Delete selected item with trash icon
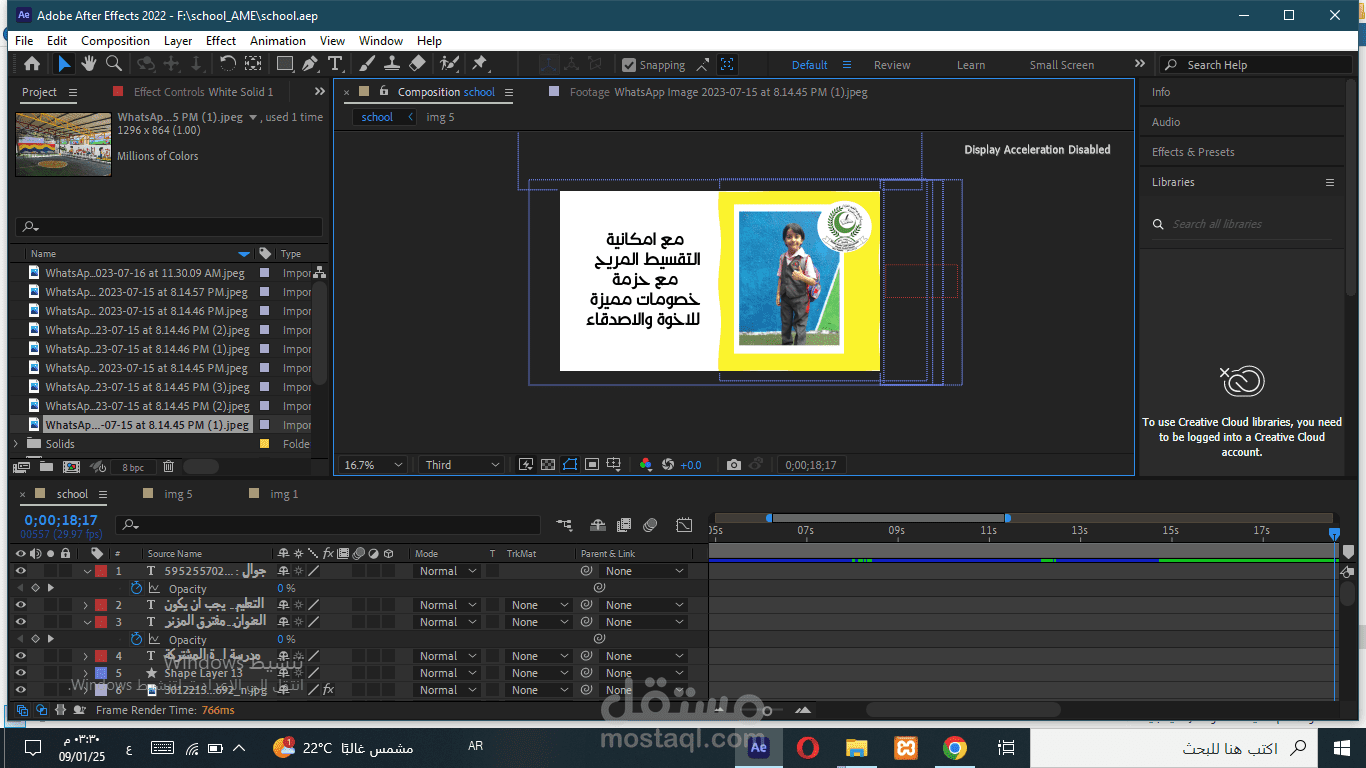 pos(168,467)
